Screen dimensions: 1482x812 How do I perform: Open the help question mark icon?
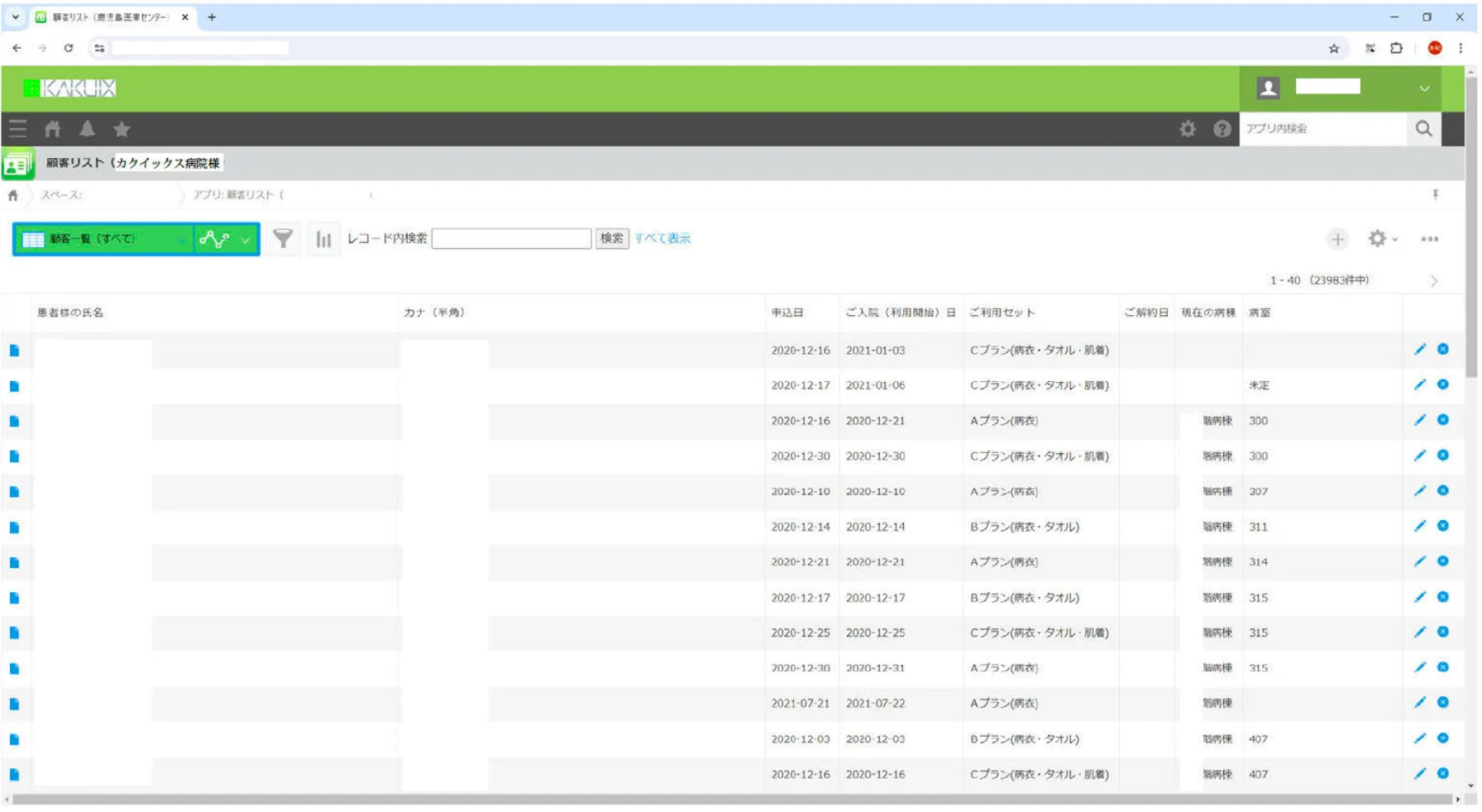click(1221, 129)
